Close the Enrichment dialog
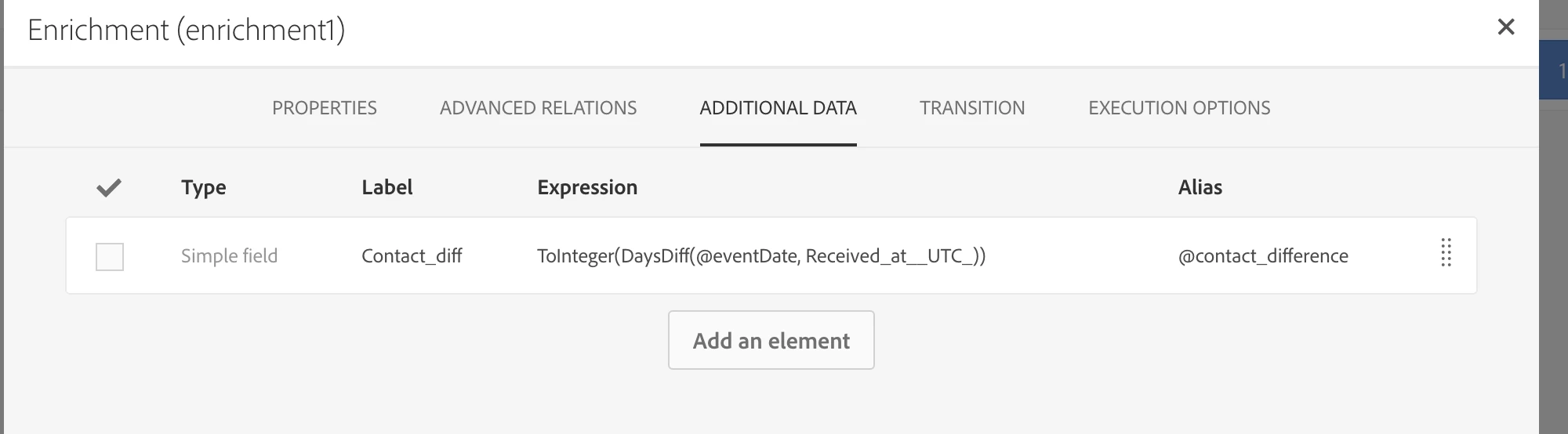 (1505, 27)
